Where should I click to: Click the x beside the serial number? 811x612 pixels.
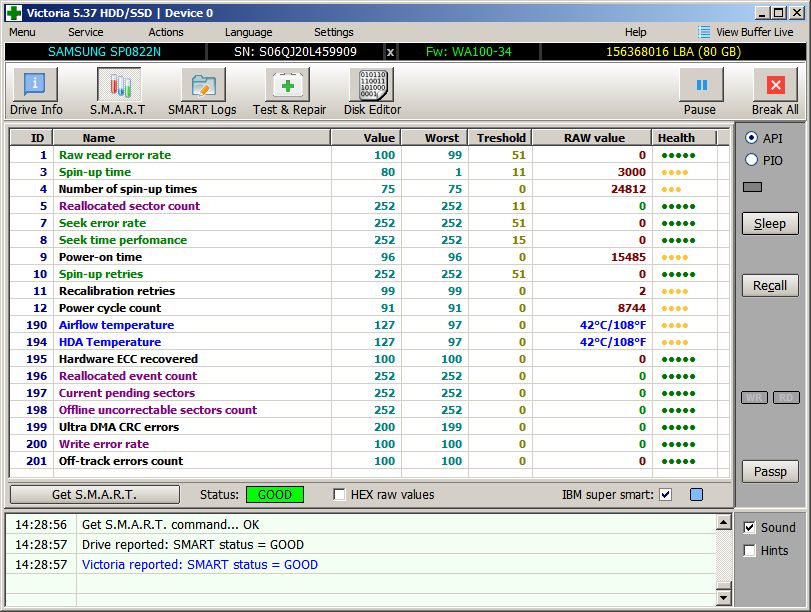pos(391,52)
